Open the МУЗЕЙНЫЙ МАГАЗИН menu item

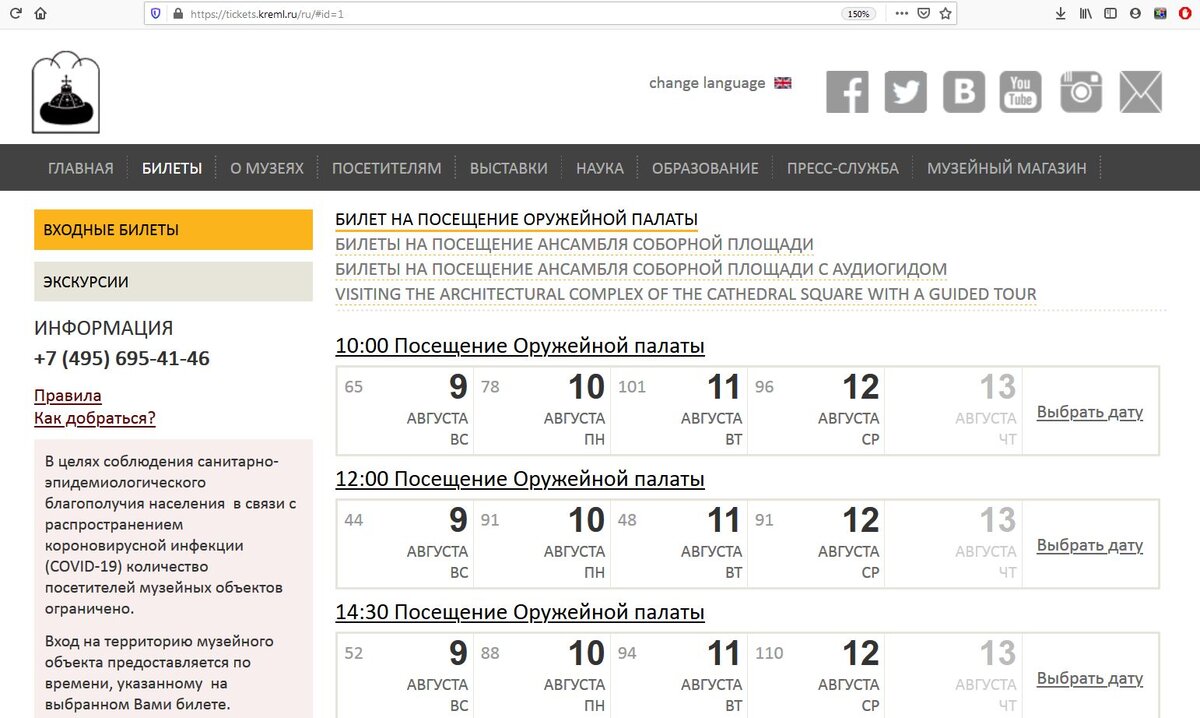point(1007,168)
